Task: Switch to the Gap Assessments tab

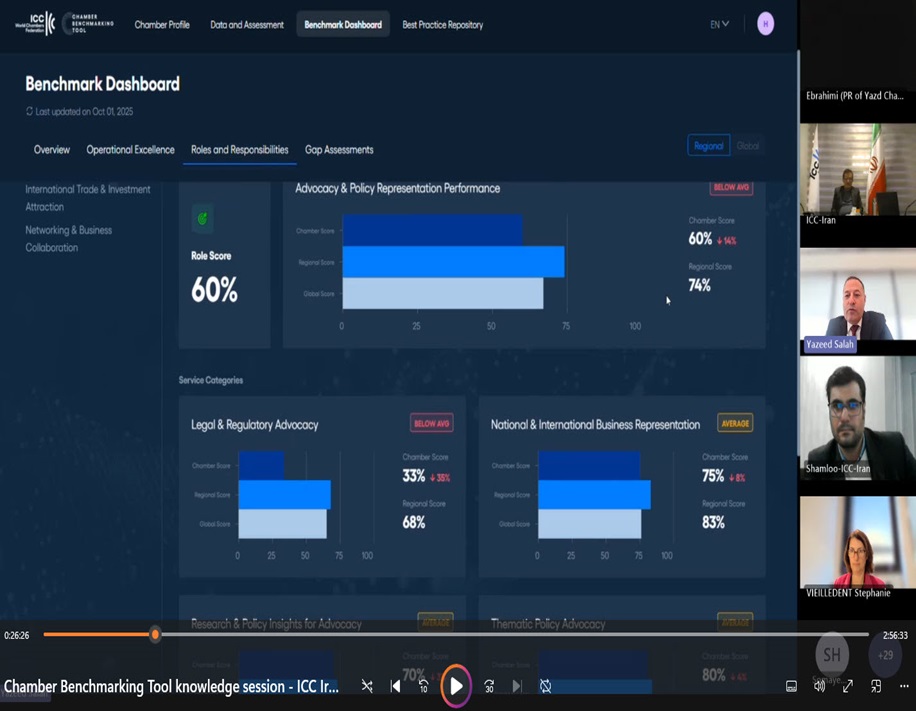Action: coord(339,150)
